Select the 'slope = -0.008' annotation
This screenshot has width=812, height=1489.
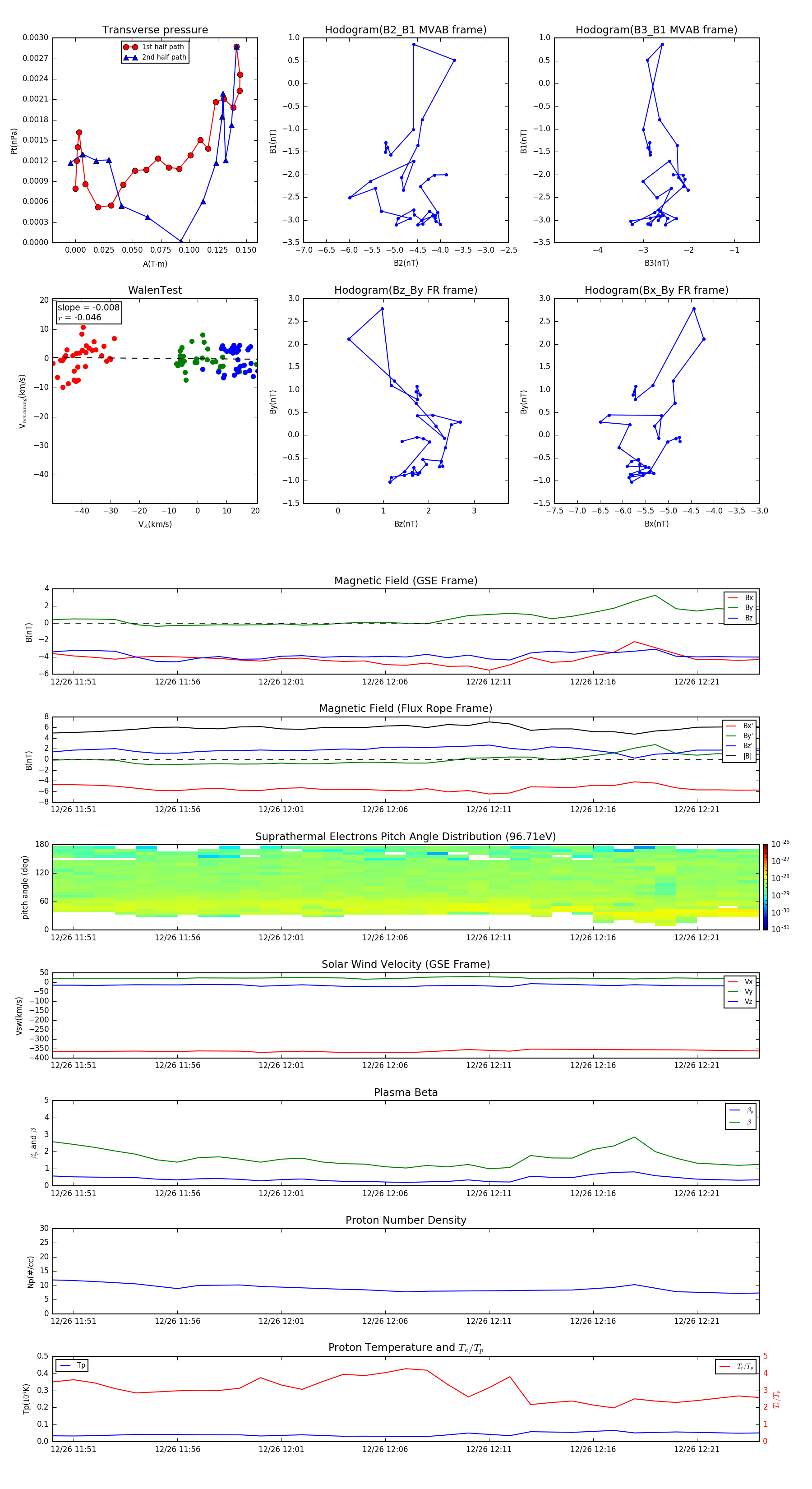click(88, 308)
